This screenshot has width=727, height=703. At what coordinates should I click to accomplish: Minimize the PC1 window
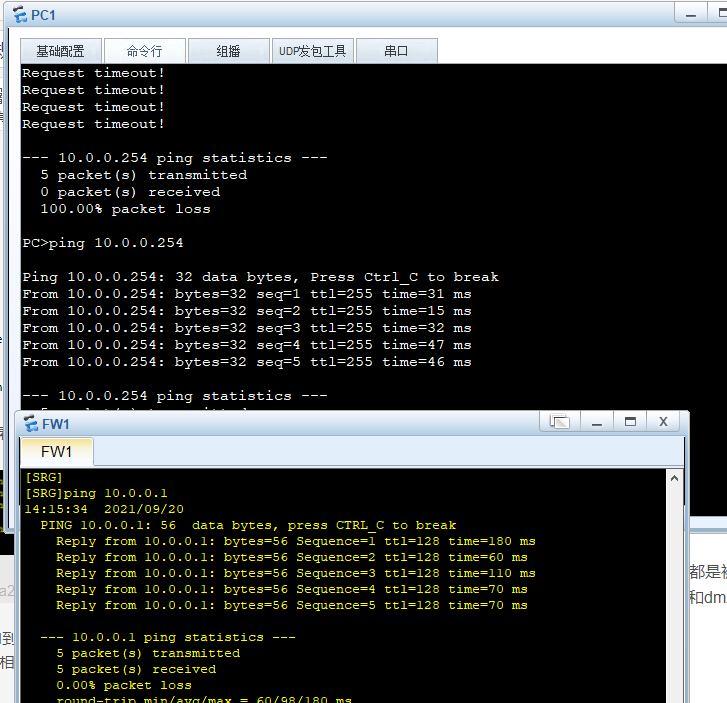coord(691,14)
